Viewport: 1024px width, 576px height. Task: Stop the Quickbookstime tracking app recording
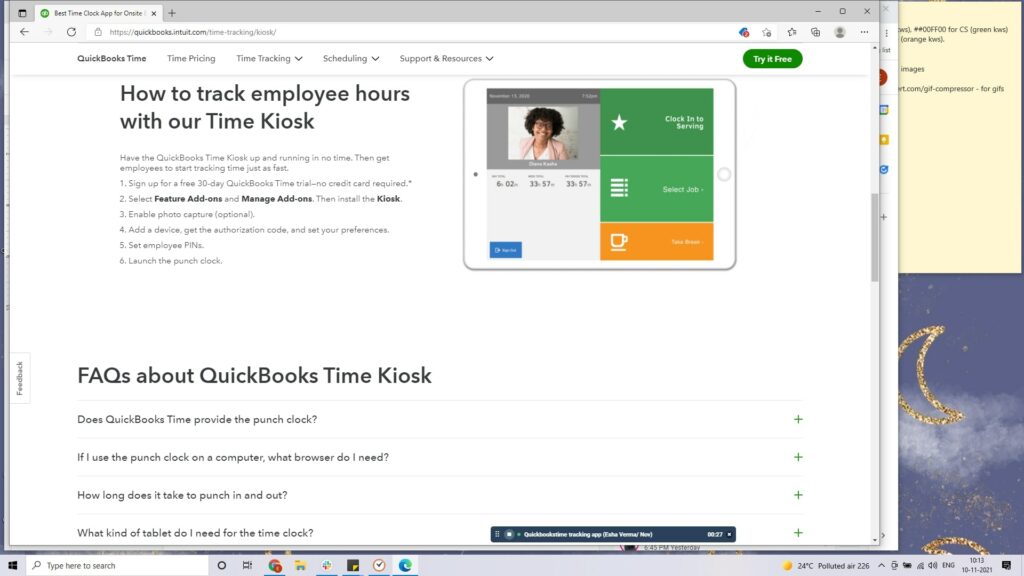point(509,533)
